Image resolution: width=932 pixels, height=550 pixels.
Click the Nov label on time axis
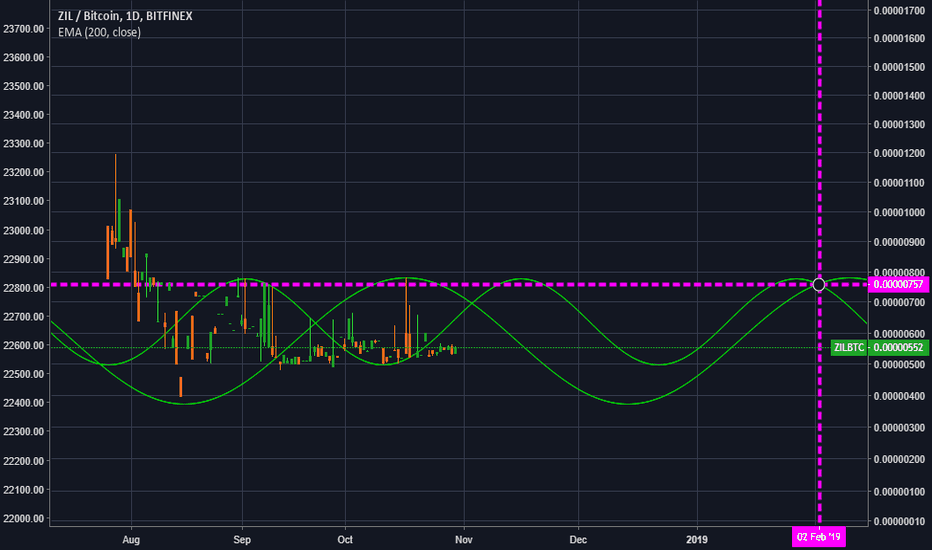(x=464, y=539)
